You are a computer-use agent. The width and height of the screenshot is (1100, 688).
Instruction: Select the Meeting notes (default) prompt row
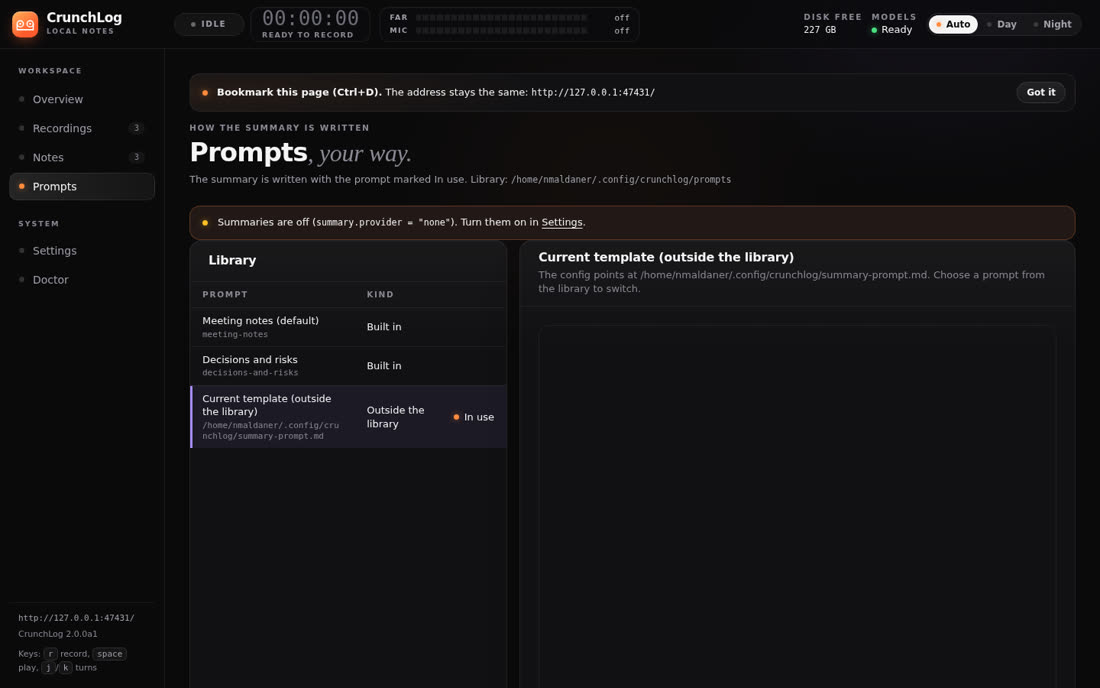[348, 327]
